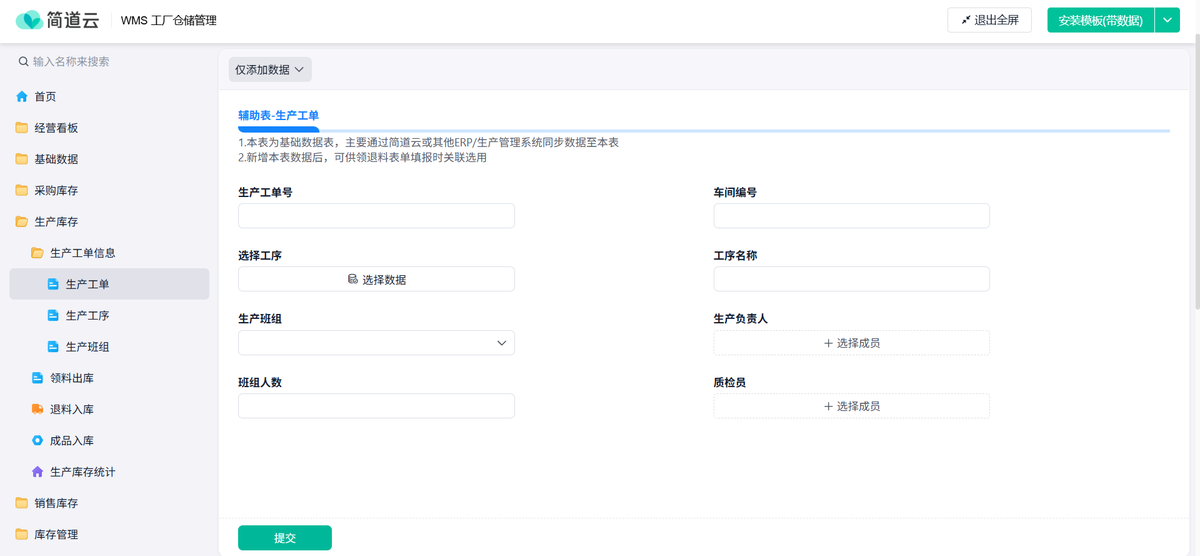This screenshot has height=556, width=1200.
Task: Click 退出全屏 button
Action: [990, 20]
